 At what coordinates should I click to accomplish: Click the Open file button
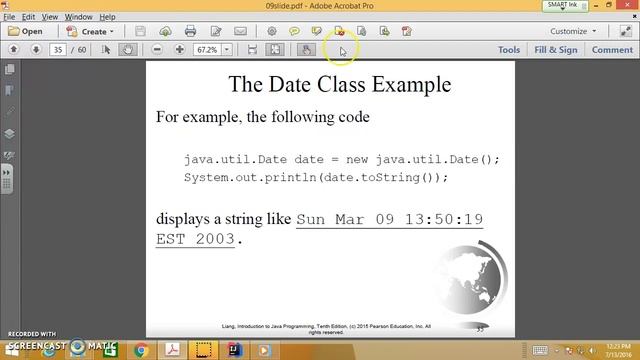(25, 31)
